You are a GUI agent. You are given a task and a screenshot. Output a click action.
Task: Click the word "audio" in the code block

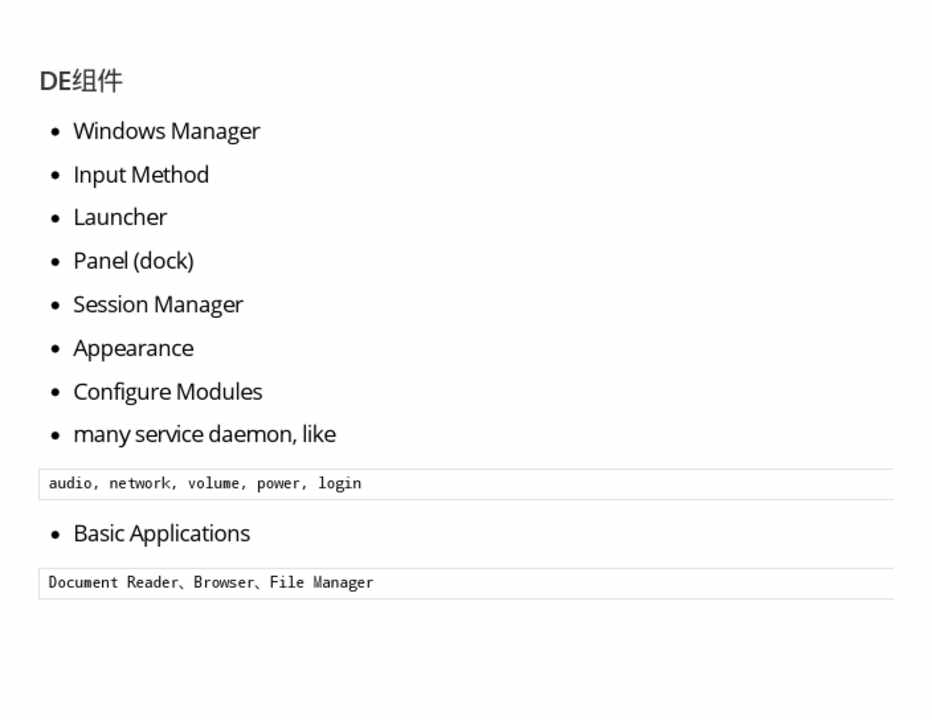70,484
